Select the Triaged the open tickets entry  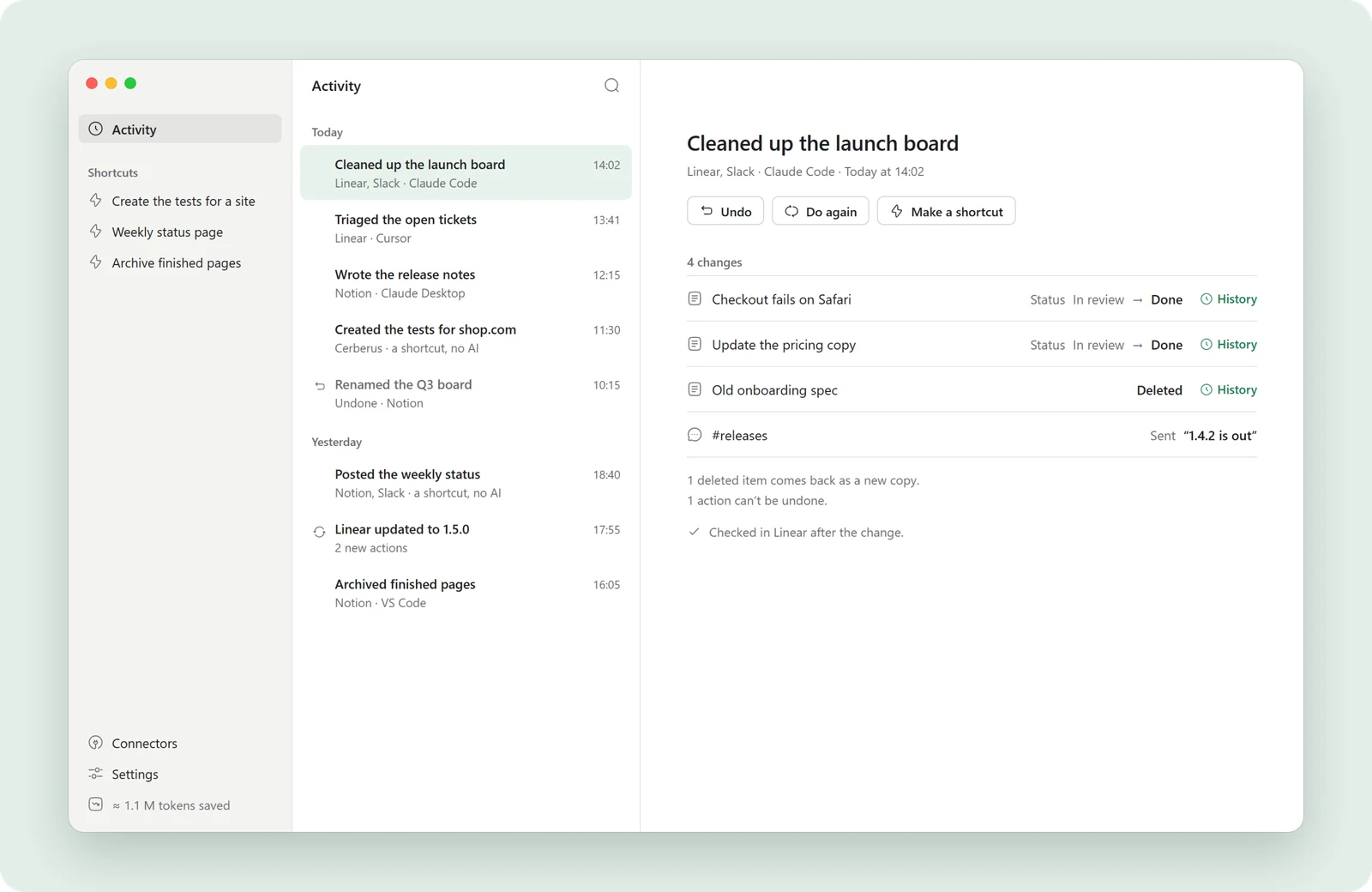[x=466, y=228]
